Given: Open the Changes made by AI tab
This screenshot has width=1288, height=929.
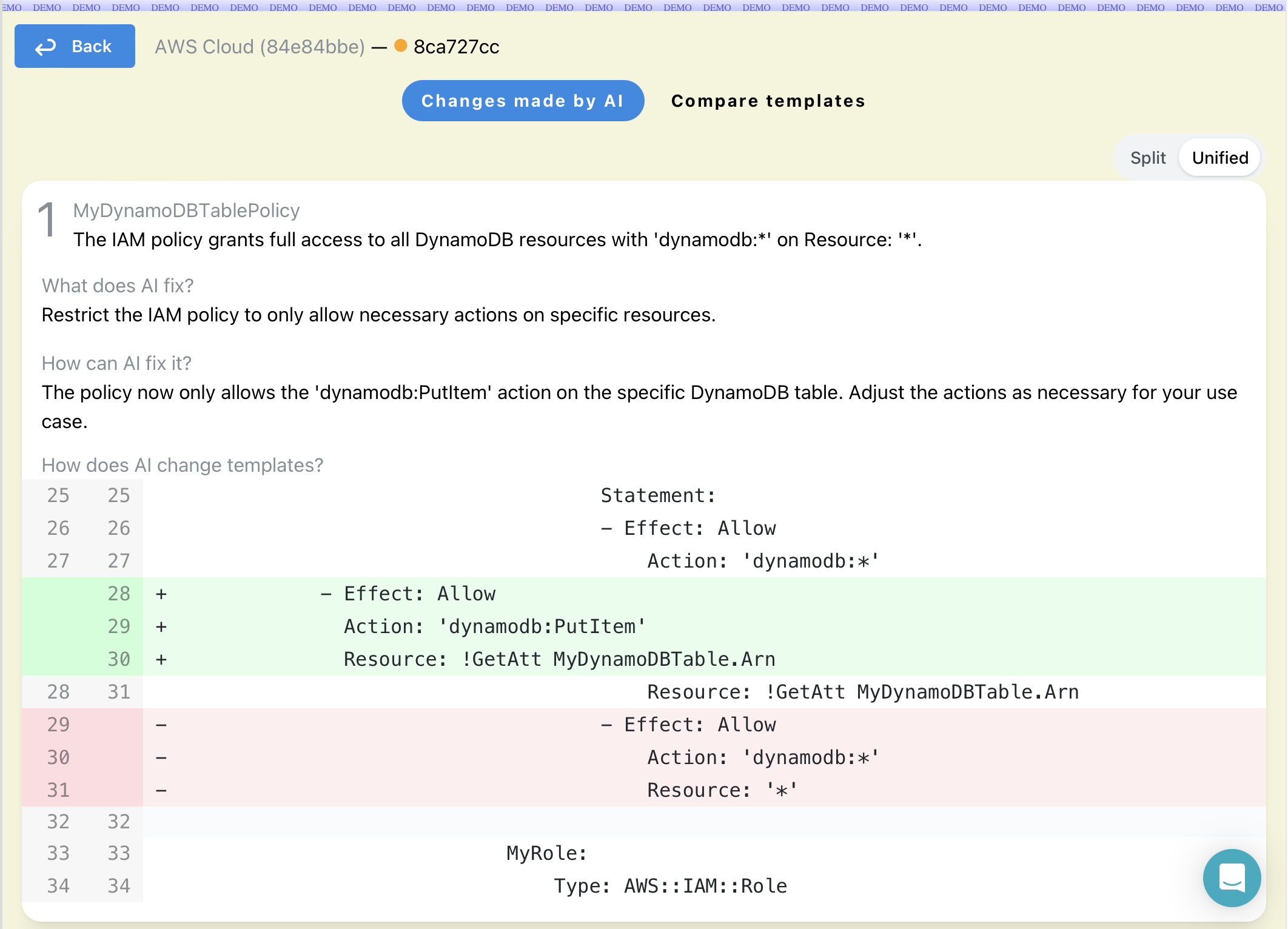Looking at the screenshot, I should 523,101.
